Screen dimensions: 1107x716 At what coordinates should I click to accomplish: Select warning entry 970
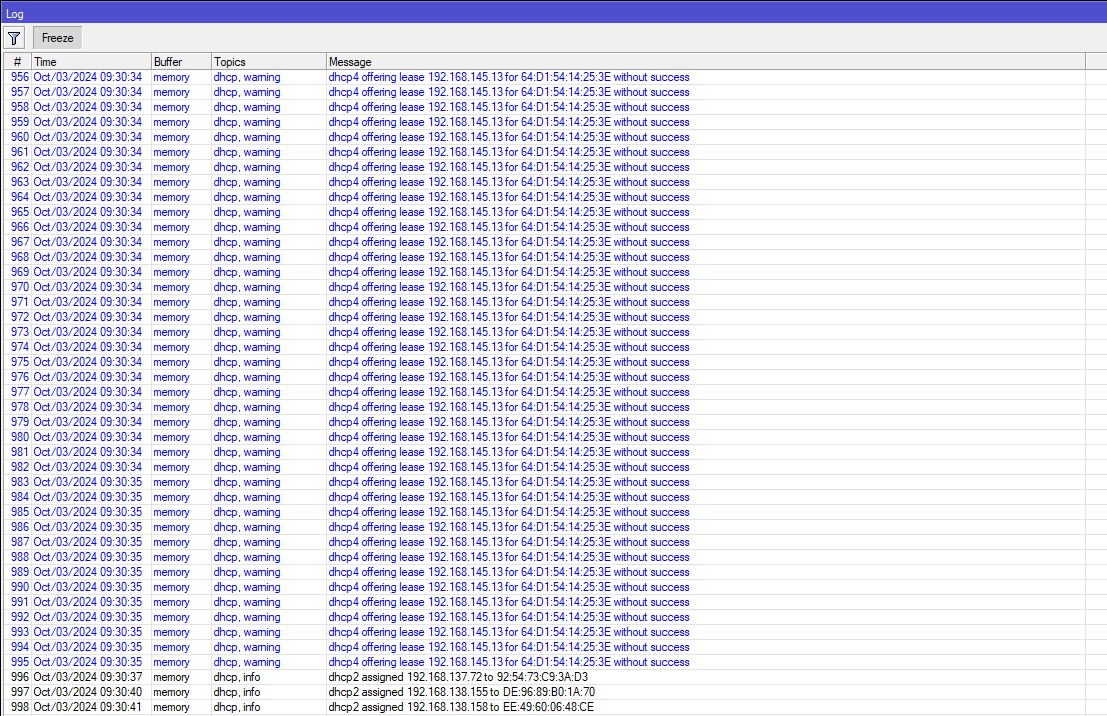click(400, 287)
